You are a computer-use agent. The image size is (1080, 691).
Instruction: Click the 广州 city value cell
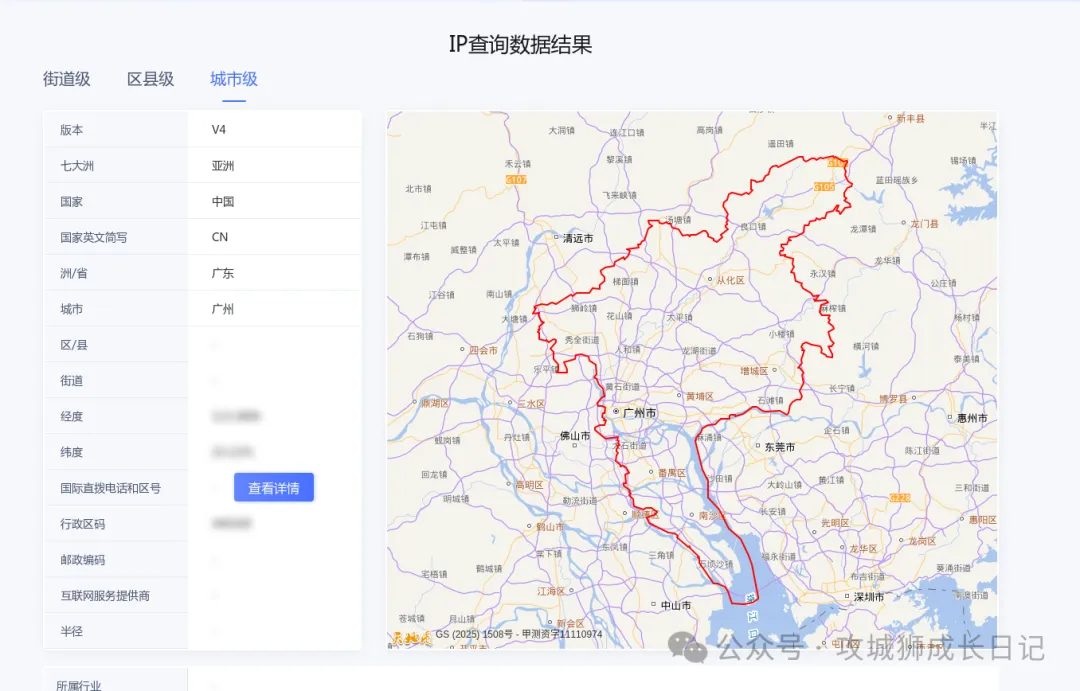[x=223, y=309]
